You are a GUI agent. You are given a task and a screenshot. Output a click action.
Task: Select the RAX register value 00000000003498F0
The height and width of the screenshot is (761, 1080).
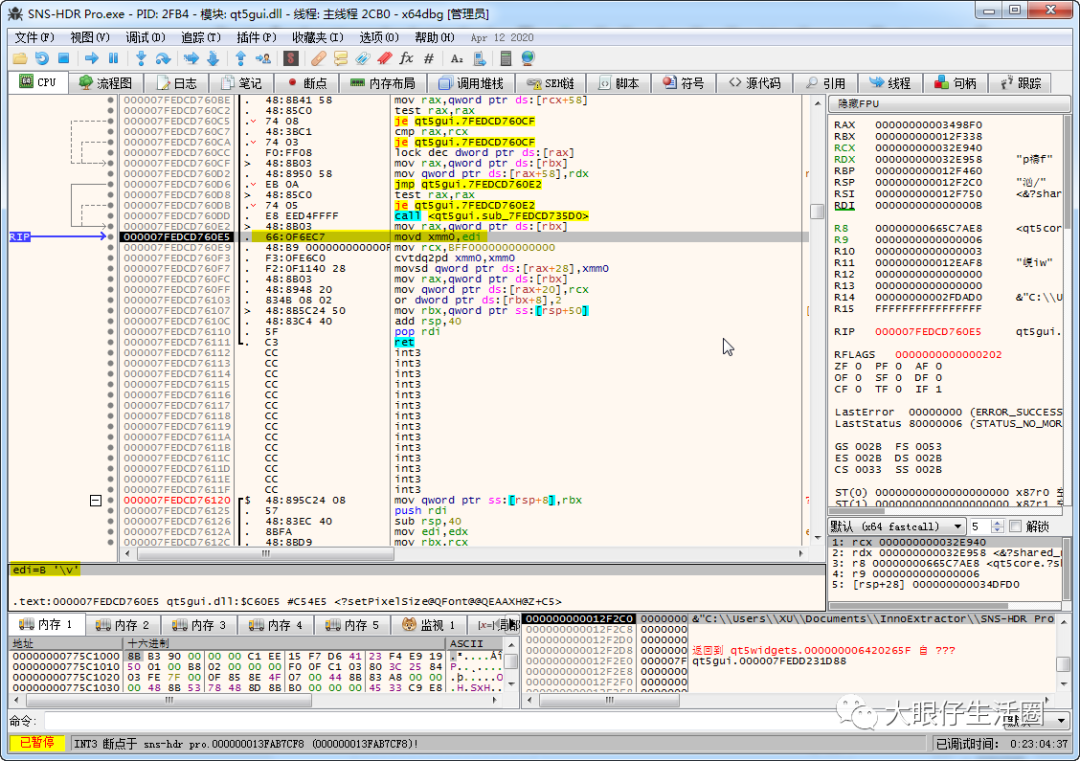coord(928,125)
